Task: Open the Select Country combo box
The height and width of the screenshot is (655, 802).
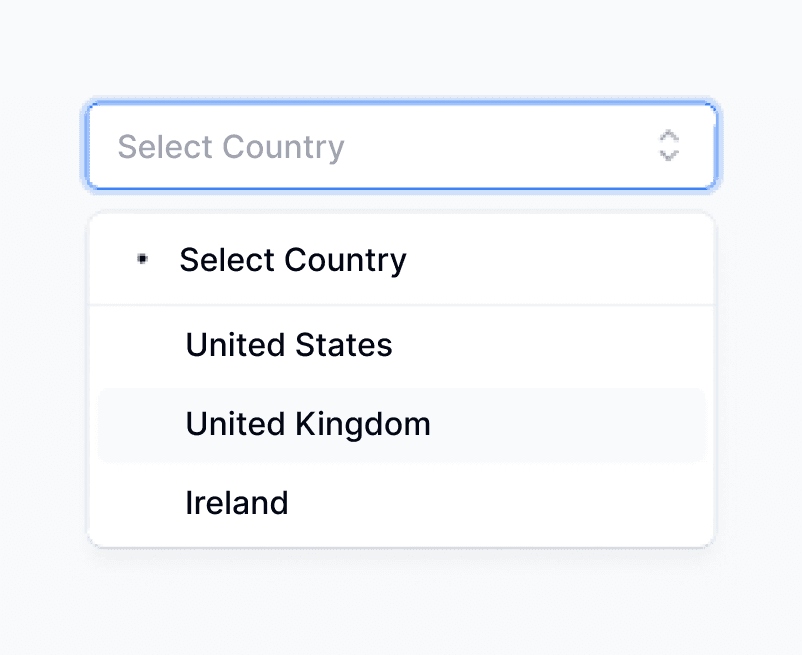Action: click(401, 146)
